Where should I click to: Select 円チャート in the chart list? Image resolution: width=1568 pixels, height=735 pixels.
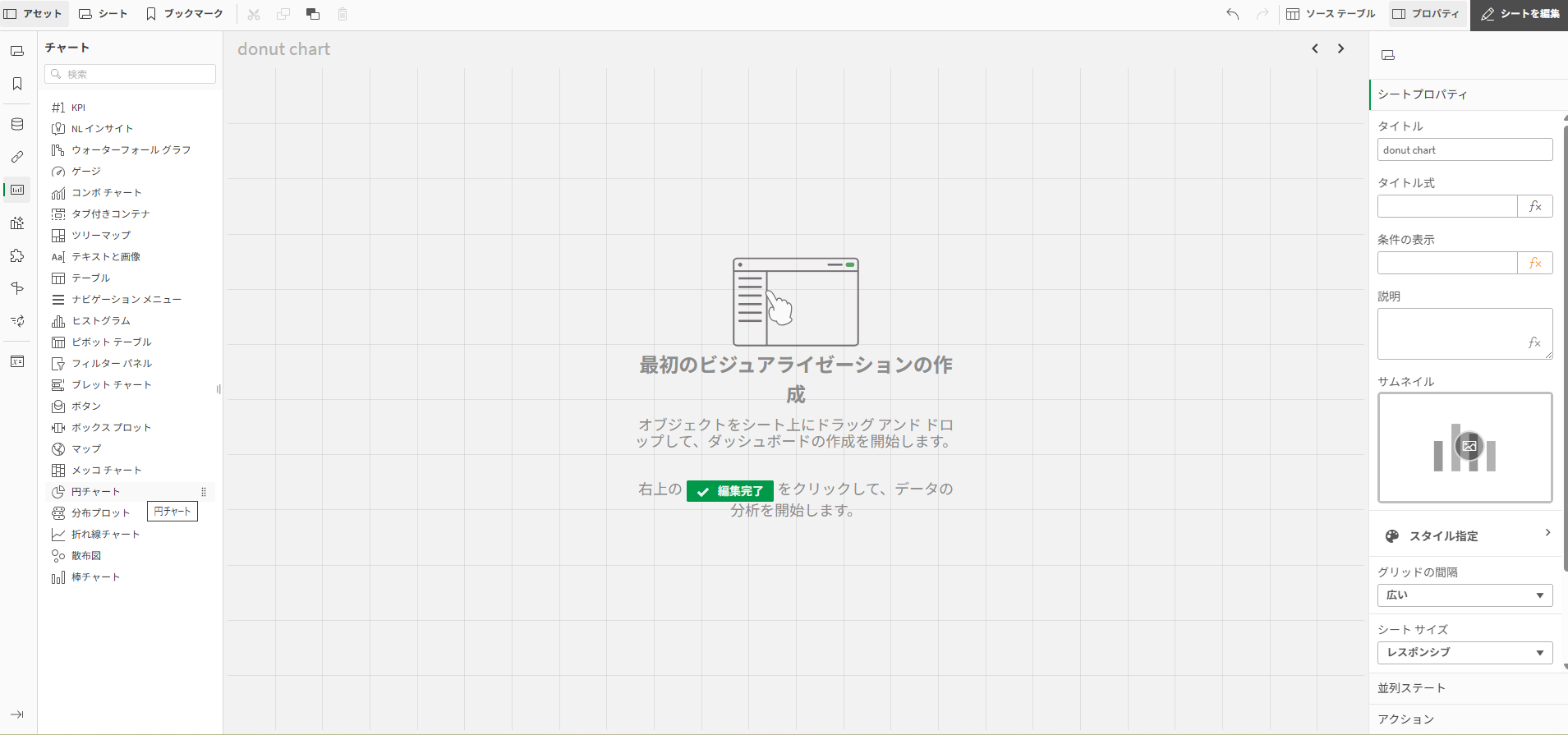[x=95, y=492]
